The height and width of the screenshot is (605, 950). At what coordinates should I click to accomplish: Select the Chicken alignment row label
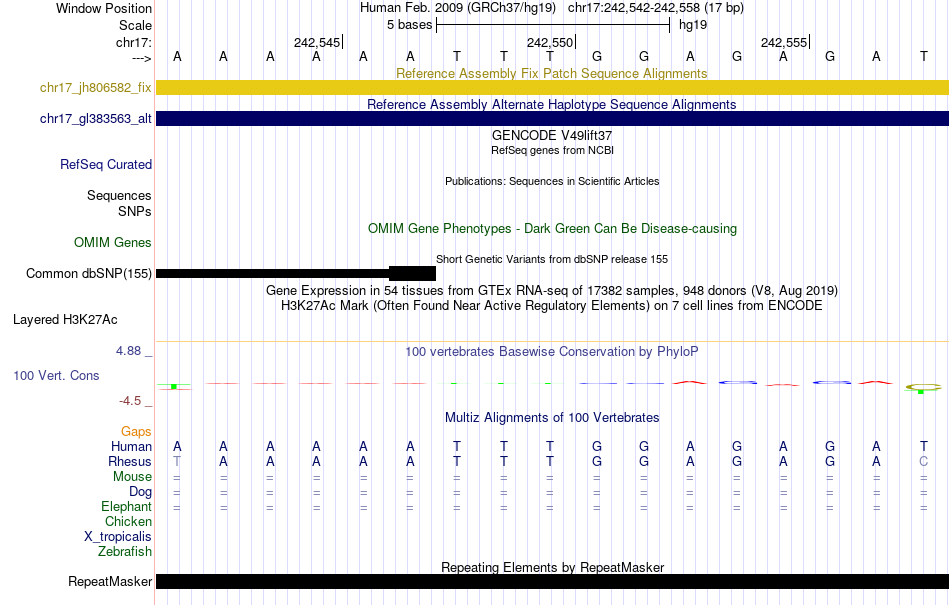point(128,521)
